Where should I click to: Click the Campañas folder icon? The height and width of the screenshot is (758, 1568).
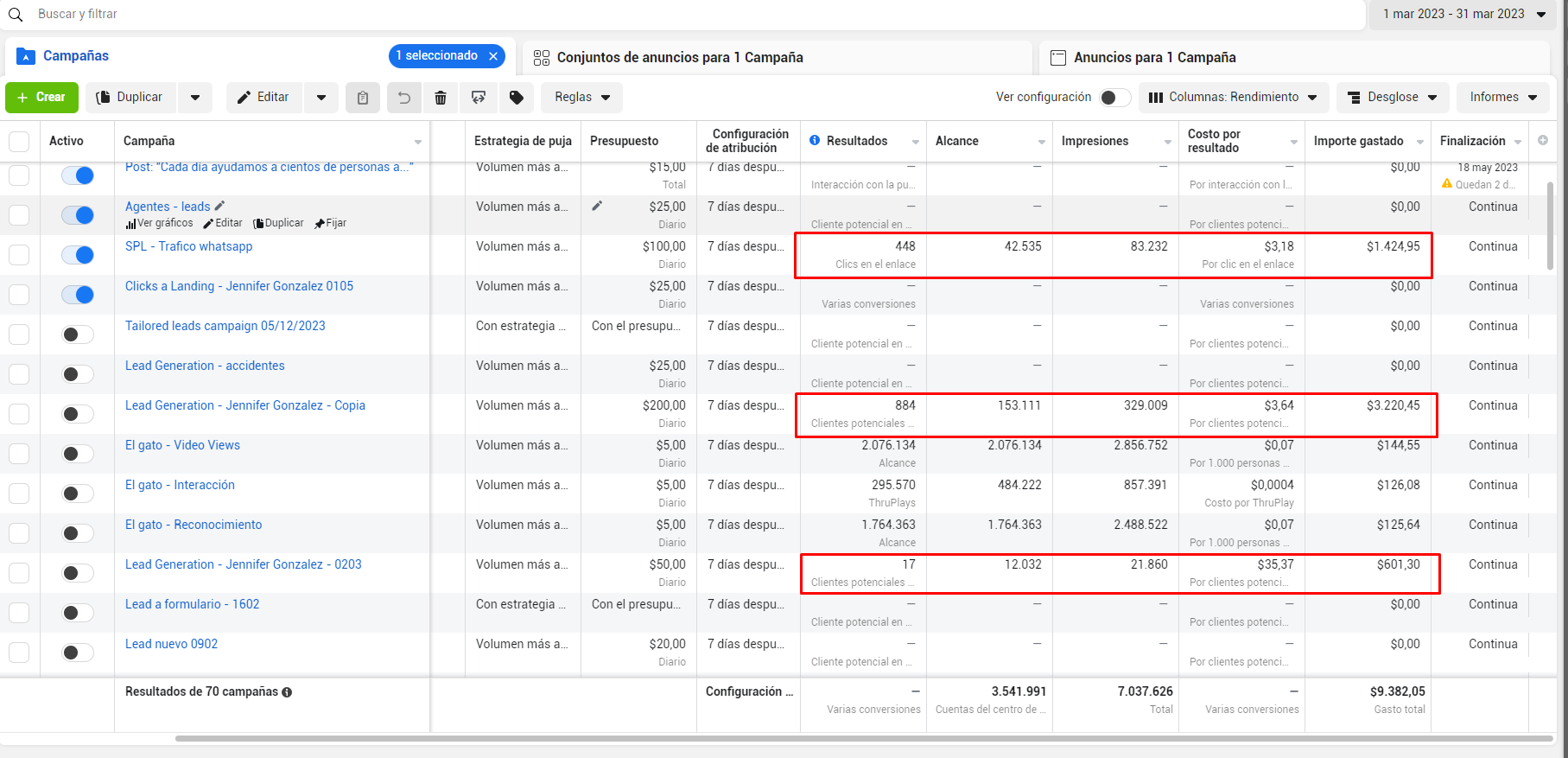click(26, 56)
